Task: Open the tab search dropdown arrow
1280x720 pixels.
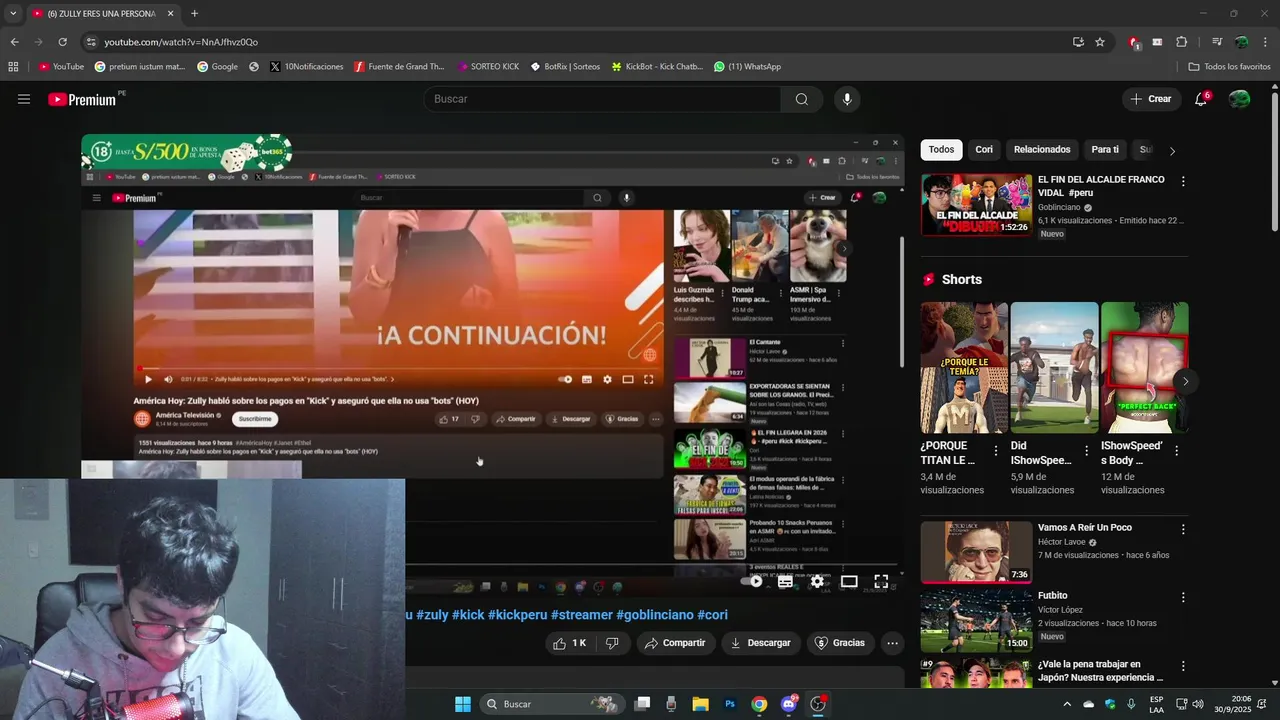Action: pos(13,14)
